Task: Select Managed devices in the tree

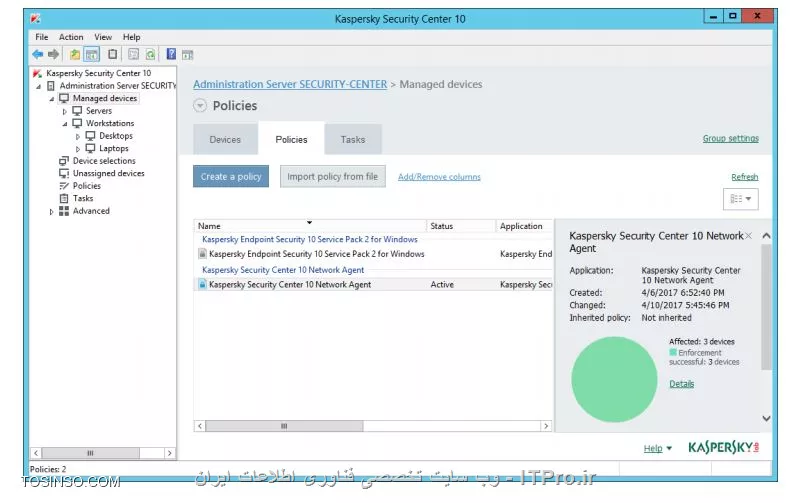Action: pyautogui.click(x=105, y=98)
